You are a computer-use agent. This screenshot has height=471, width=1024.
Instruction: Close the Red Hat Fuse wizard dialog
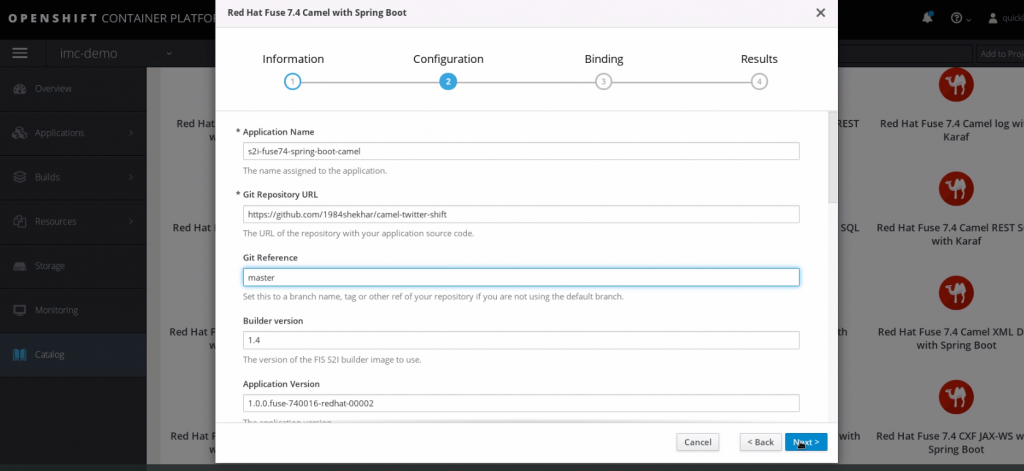[x=820, y=13]
